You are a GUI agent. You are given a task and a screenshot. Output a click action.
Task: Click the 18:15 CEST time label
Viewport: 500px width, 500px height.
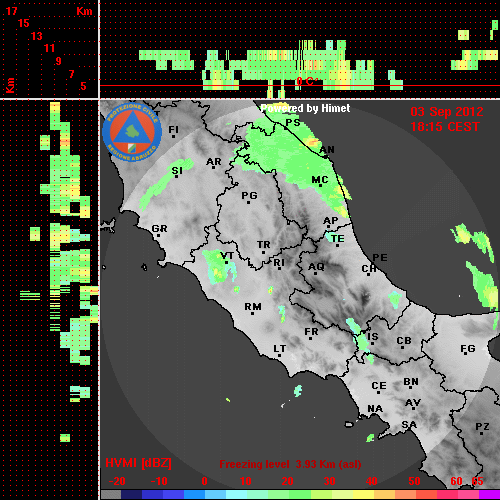[445, 127]
